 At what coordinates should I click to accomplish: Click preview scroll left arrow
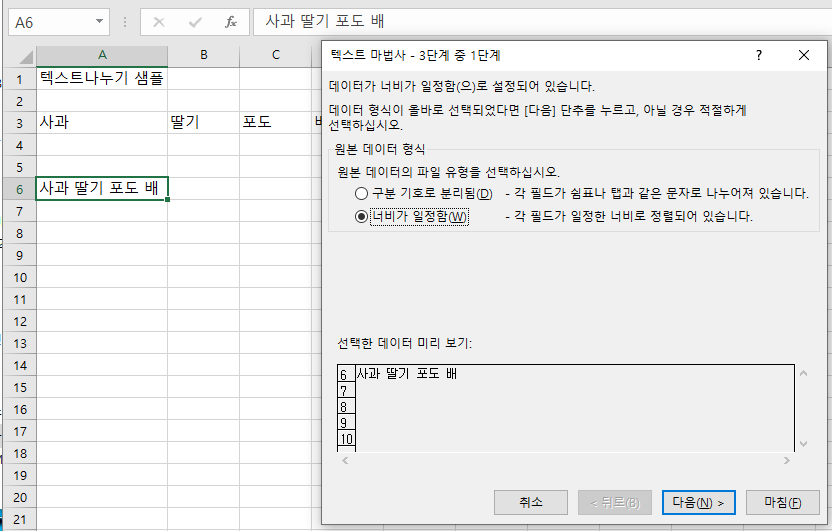click(x=345, y=460)
